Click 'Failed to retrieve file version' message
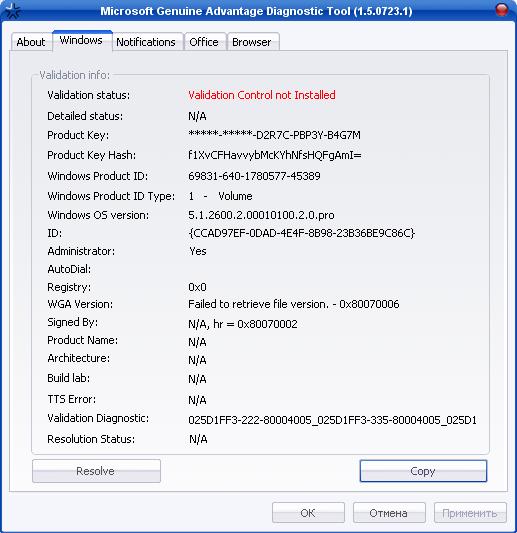Image resolution: width=517 pixels, height=533 pixels. 294,304
